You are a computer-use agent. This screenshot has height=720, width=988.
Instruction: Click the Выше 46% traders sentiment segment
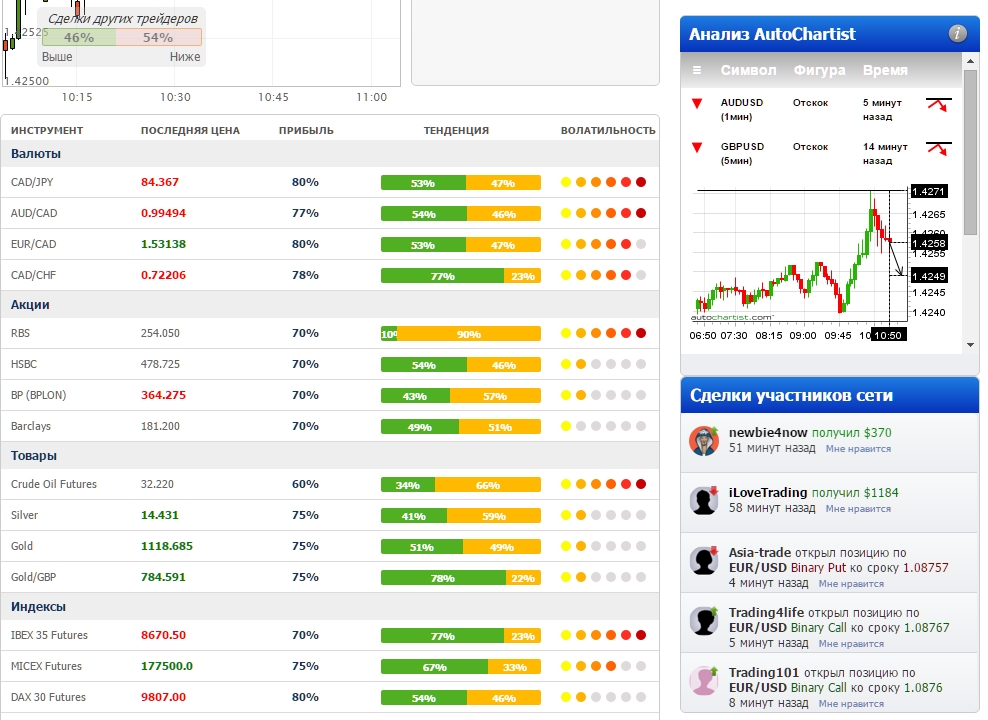pos(79,37)
